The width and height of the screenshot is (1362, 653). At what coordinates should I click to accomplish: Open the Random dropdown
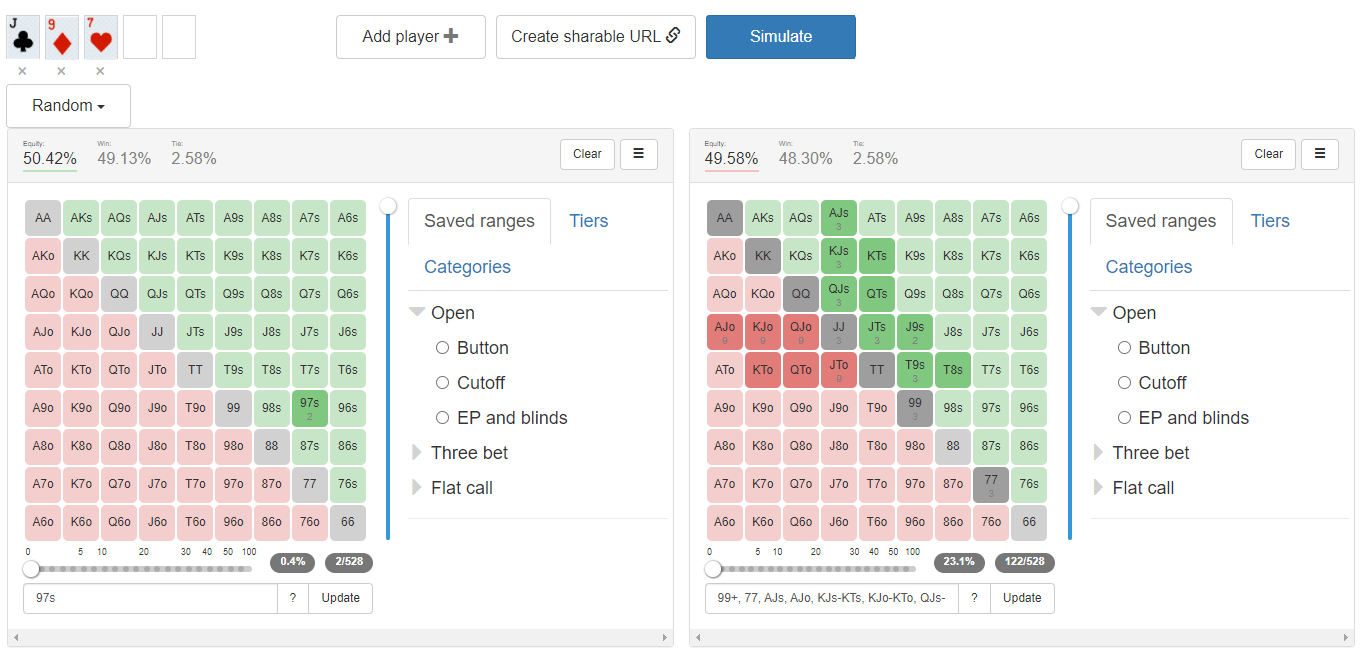(x=68, y=106)
